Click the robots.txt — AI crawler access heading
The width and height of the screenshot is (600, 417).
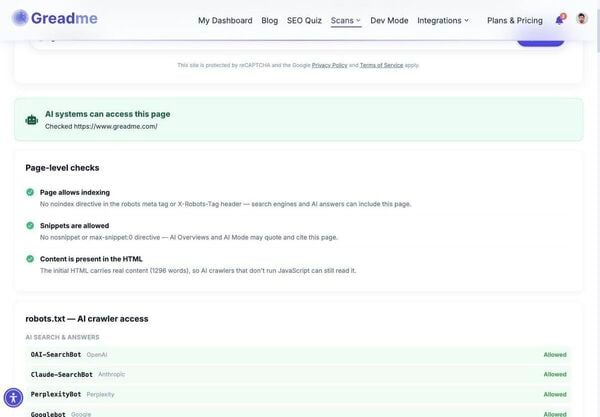click(x=87, y=319)
